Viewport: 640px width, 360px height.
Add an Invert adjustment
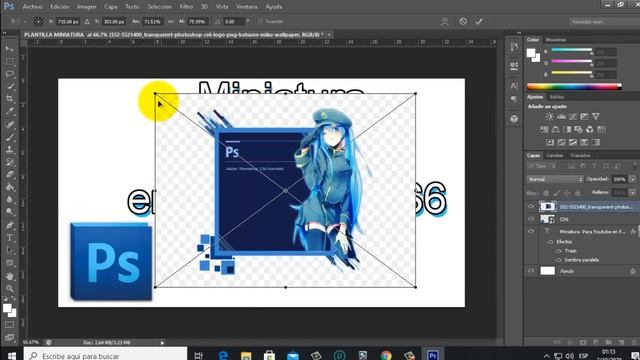point(550,142)
